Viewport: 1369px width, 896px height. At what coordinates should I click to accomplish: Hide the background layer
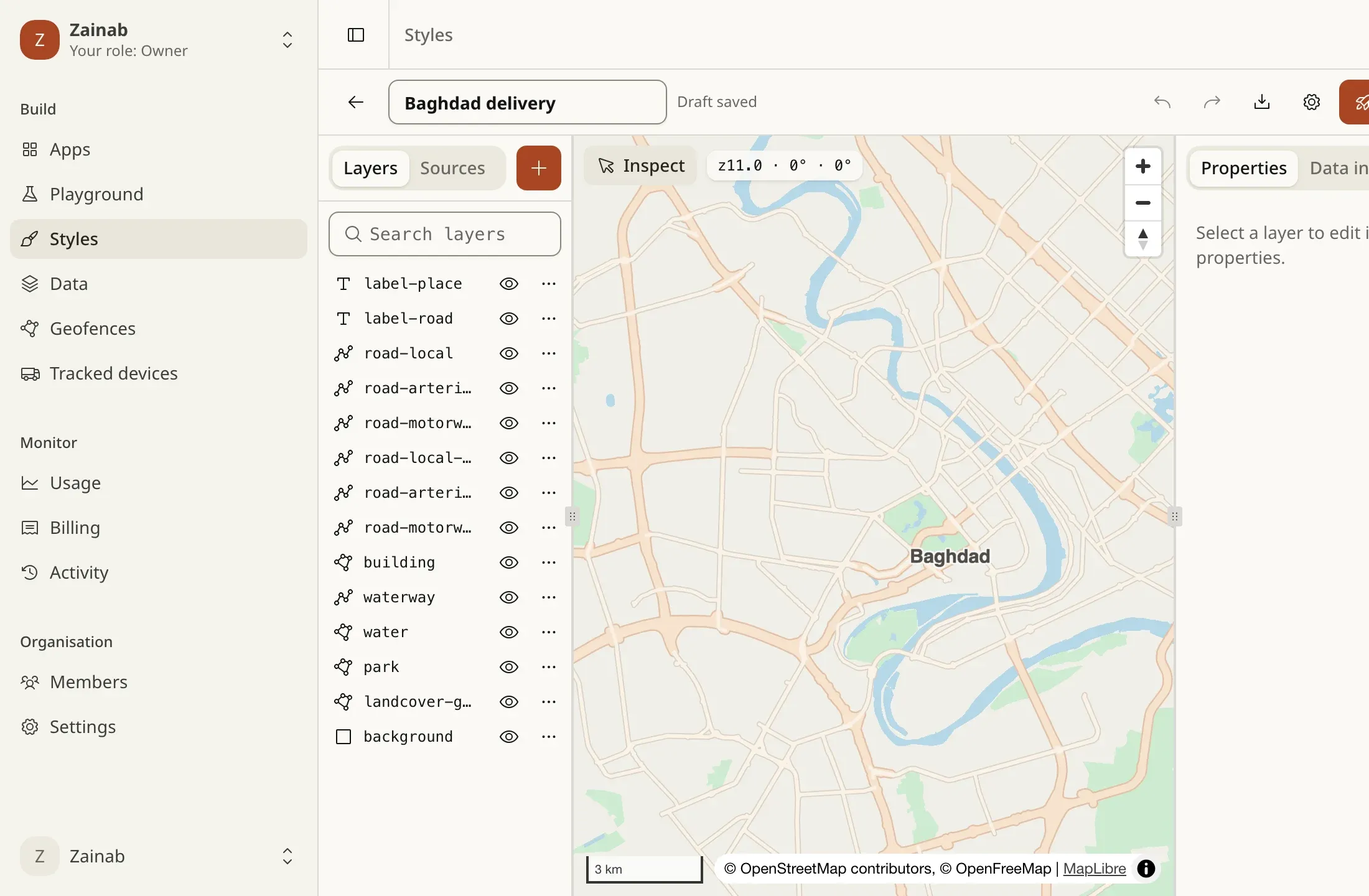[x=508, y=737]
